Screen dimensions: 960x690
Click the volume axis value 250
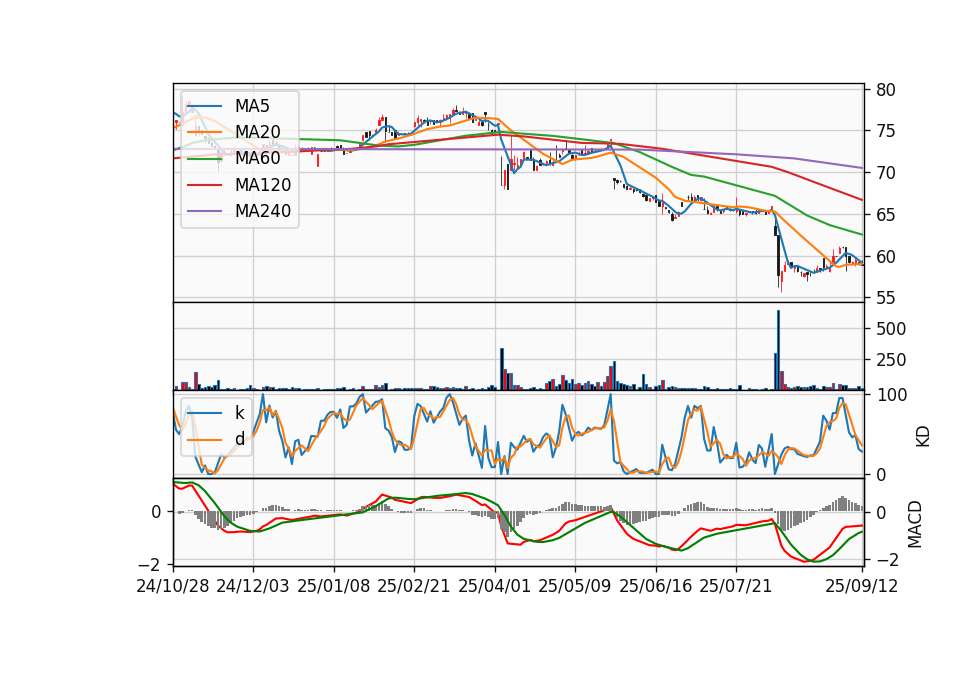pos(891,360)
